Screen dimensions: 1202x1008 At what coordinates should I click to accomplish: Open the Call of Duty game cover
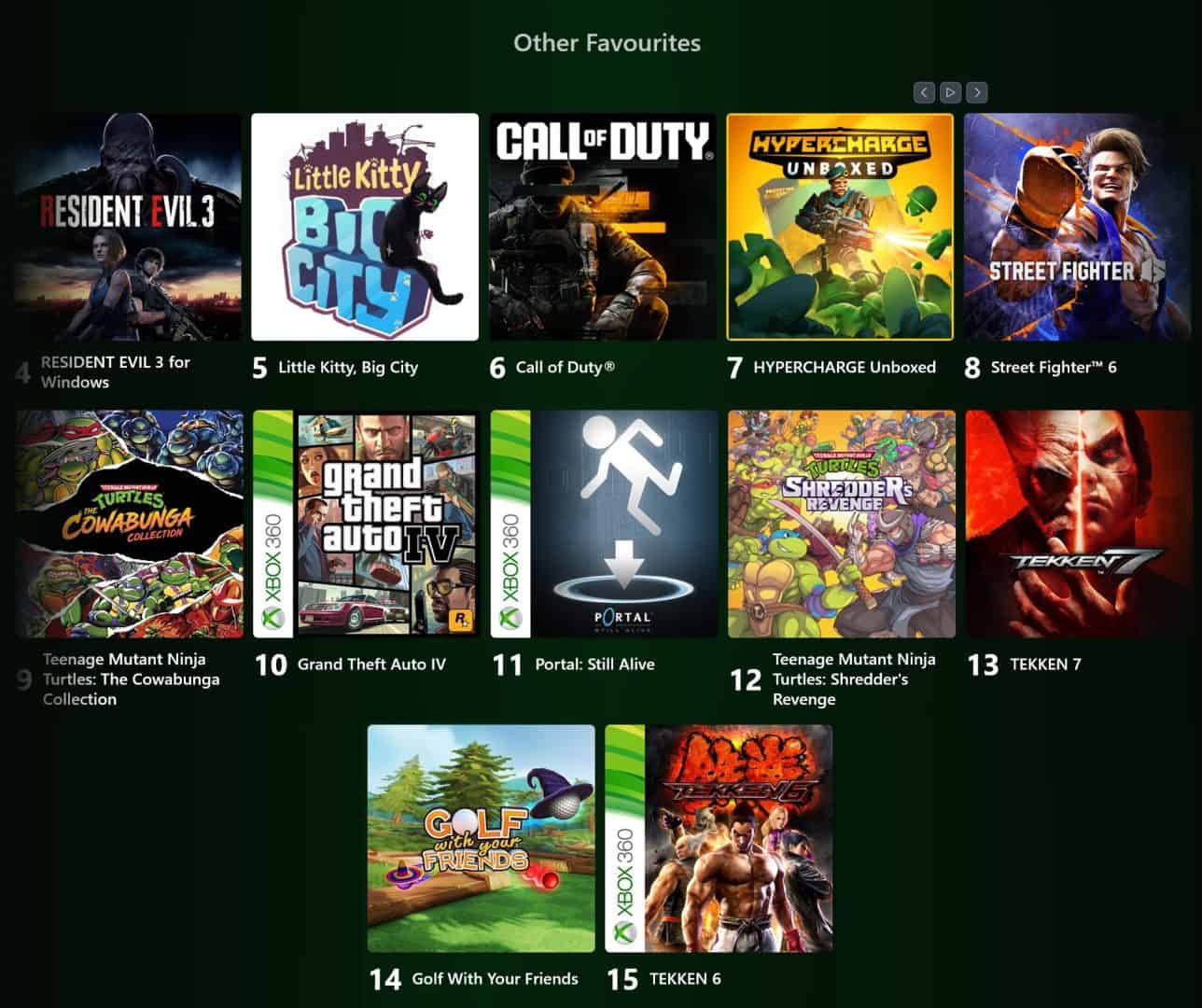(x=603, y=227)
